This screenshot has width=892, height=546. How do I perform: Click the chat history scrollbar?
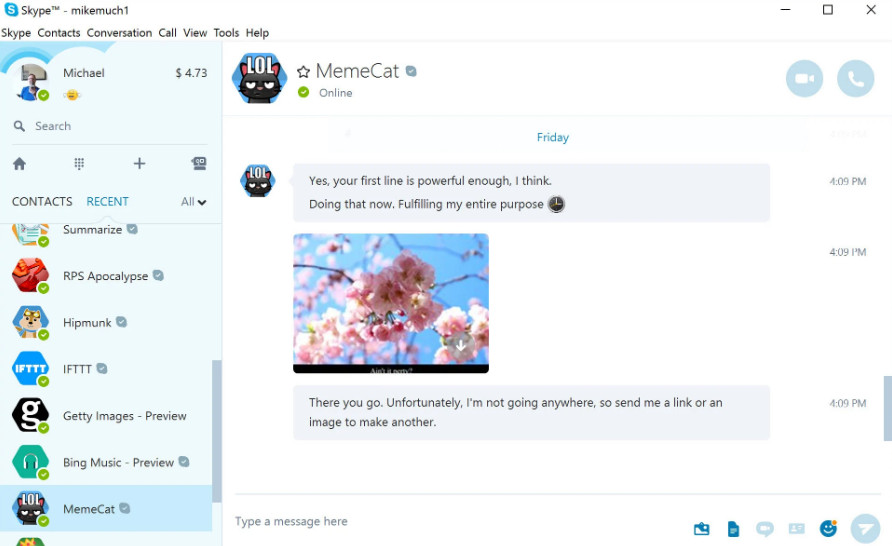(887, 408)
